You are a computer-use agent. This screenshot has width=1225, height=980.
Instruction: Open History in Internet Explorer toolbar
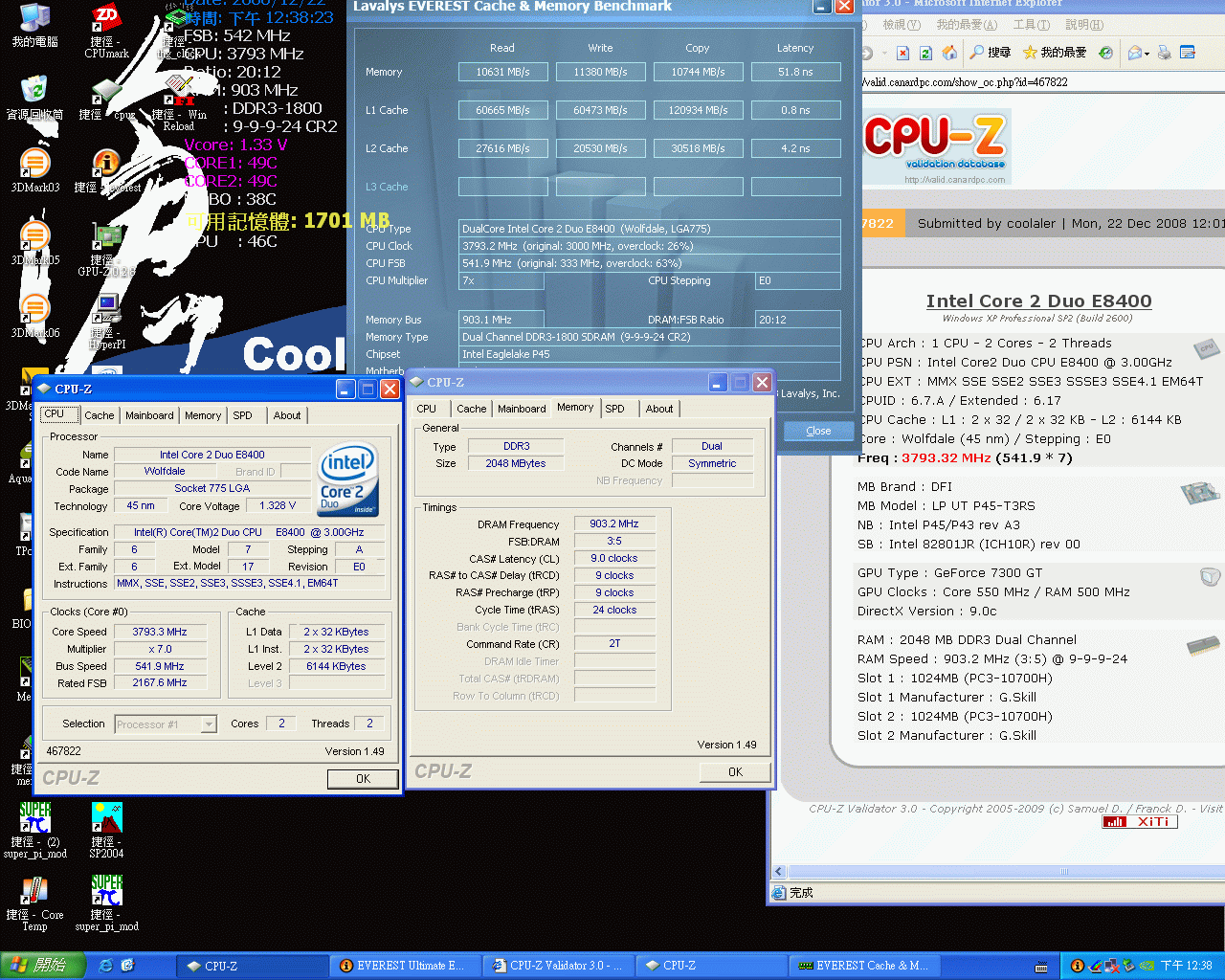point(1105,53)
